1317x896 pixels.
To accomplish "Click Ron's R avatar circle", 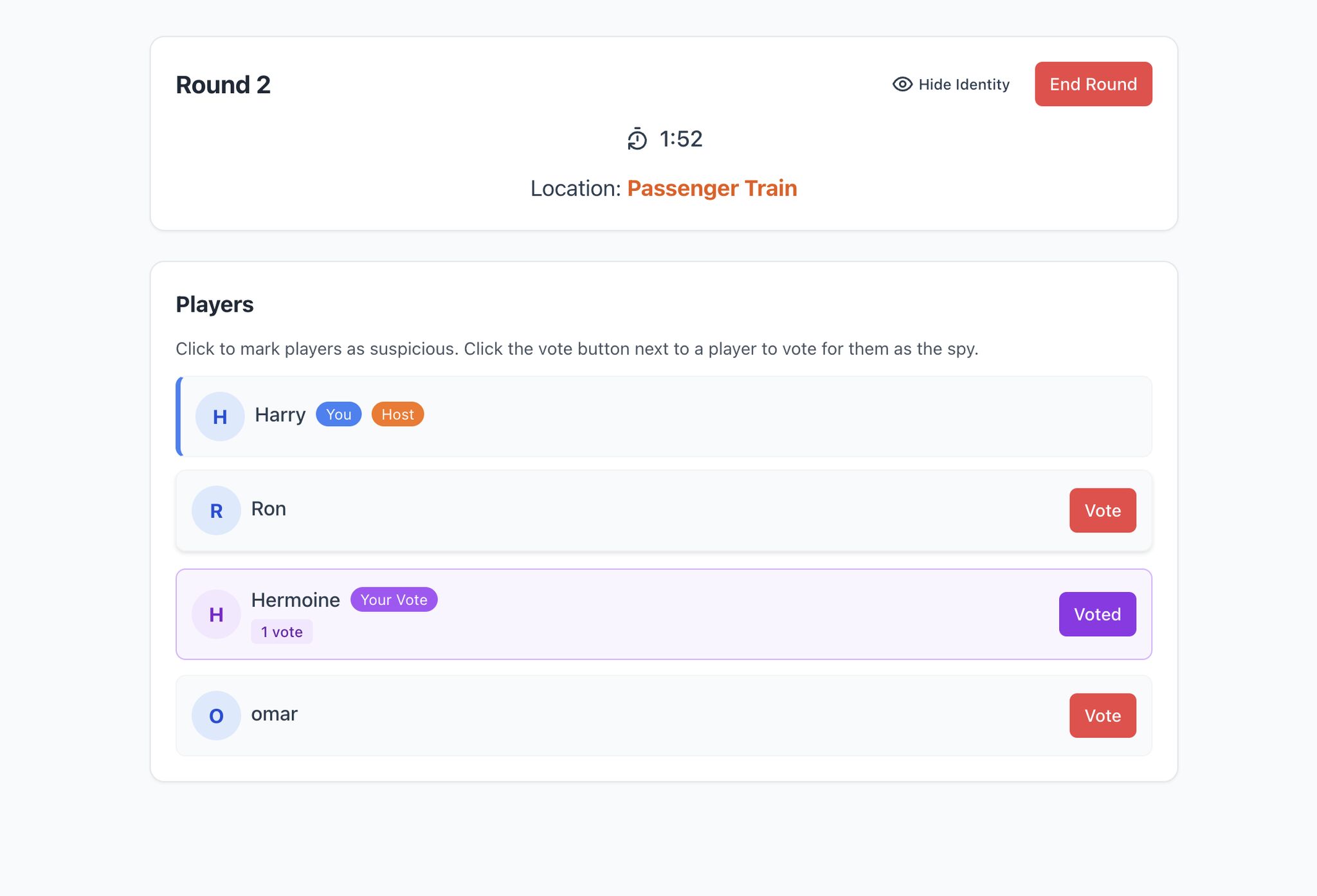I will click(216, 510).
